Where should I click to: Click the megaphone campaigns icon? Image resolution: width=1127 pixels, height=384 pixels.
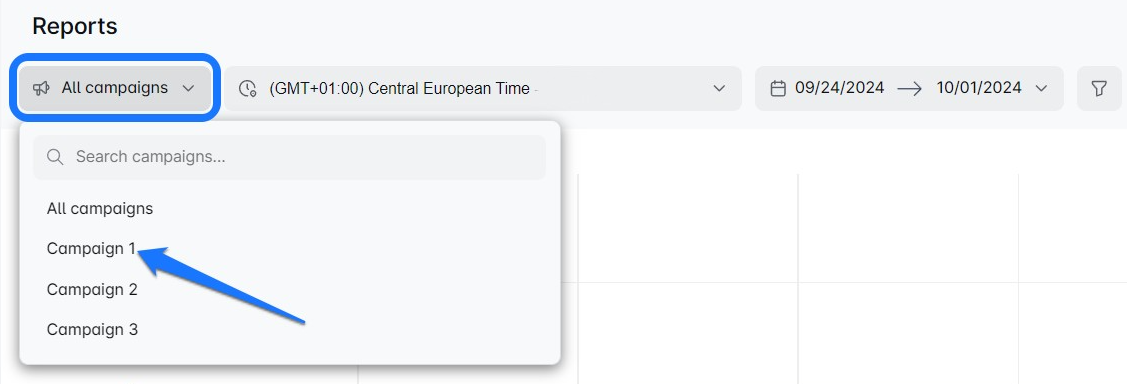coord(42,88)
